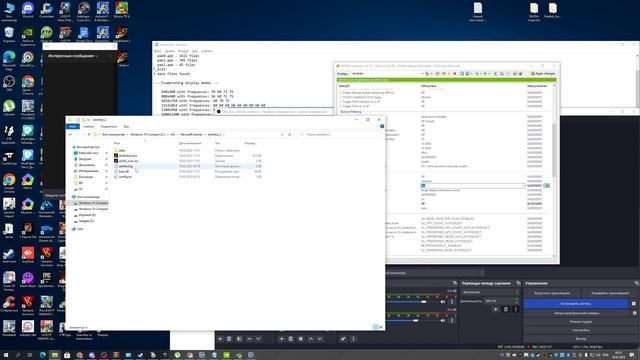Increase OBS transition duration stepper
Viewport: 640px width, 360px height.
point(517,300)
